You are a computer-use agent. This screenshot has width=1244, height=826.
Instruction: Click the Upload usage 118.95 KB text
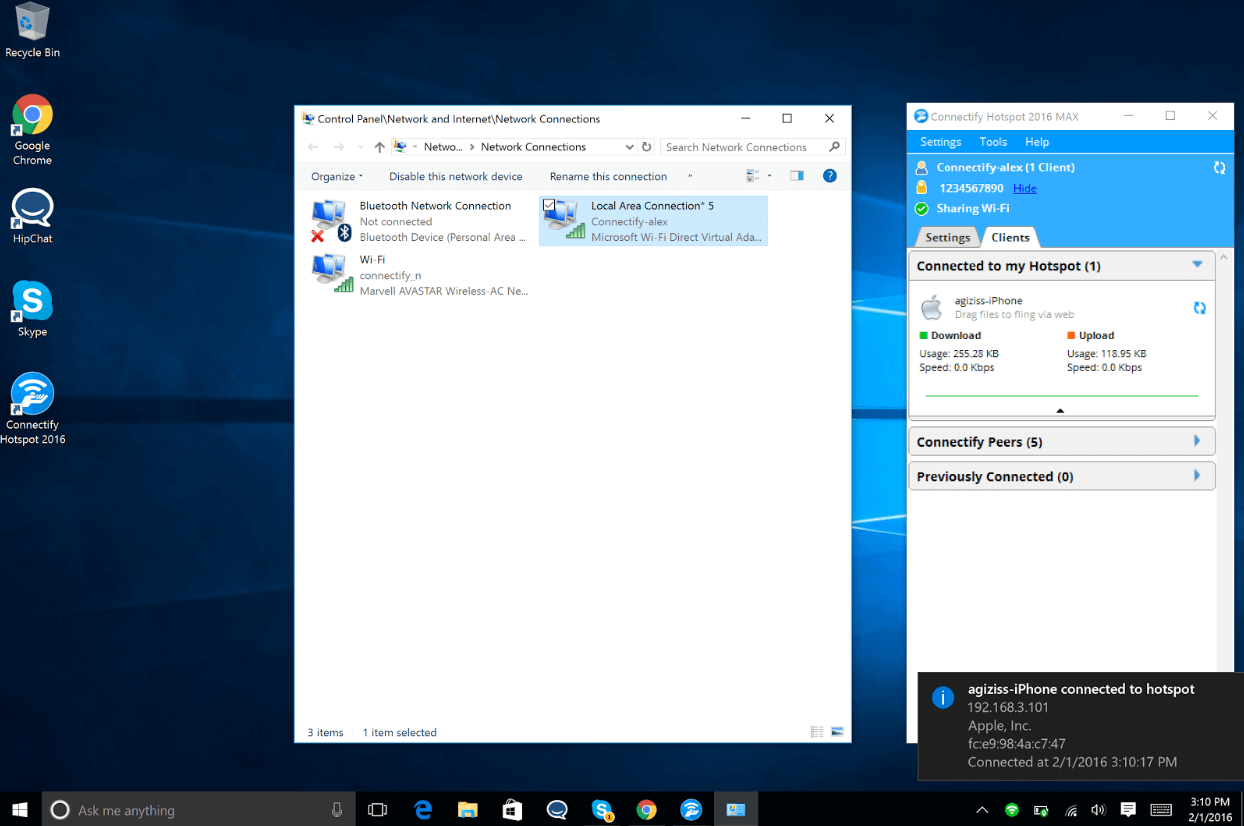coord(1106,353)
